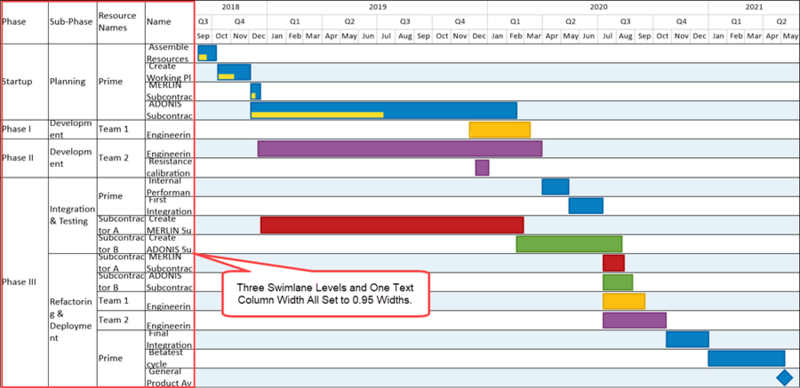Image resolution: width=800 pixels, height=388 pixels.
Task: Select the "Phase I" swimlane cell
Action: click(x=26, y=129)
